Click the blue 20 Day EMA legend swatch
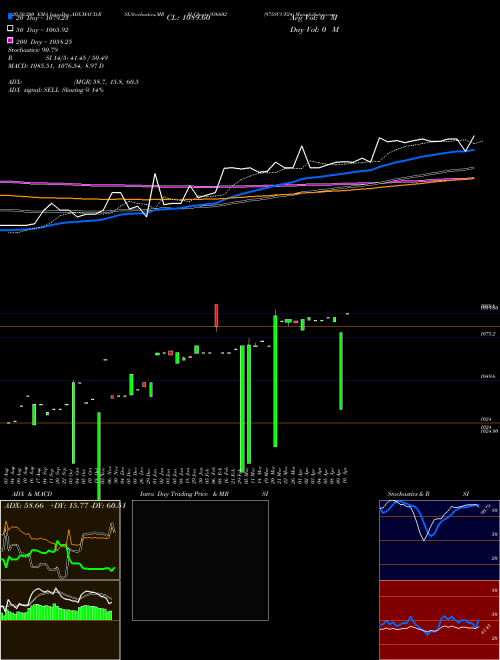This screenshot has height=660, width=500. pyautogui.click(x=10, y=17)
